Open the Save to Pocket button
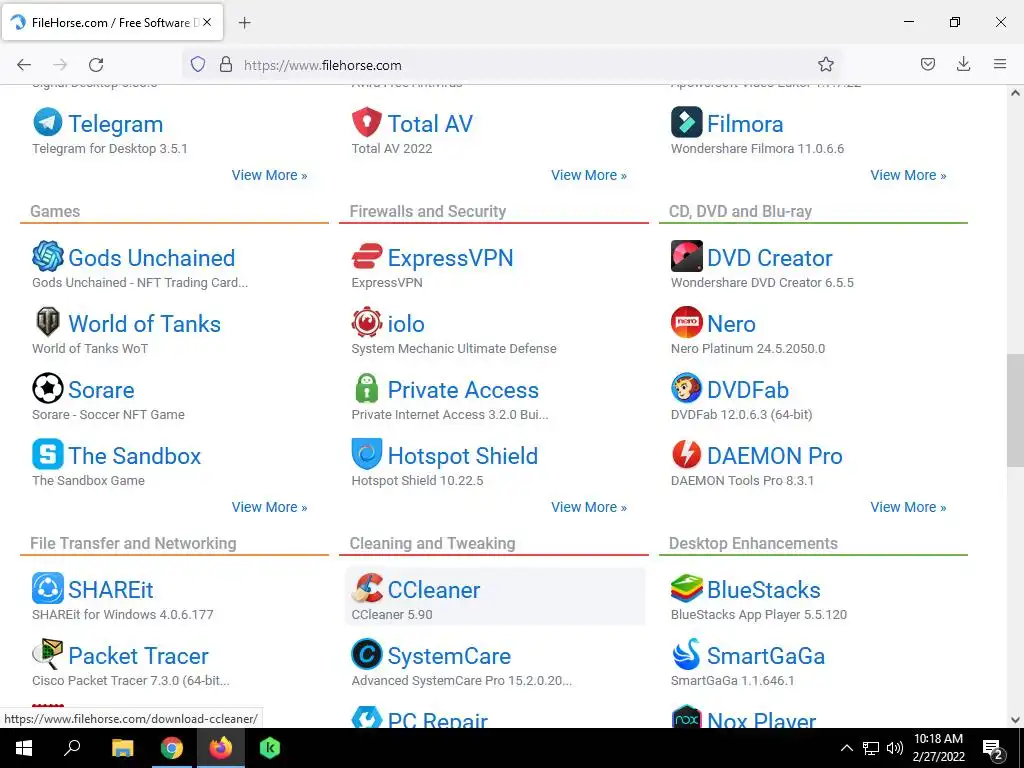This screenshot has height=768, width=1024. (x=927, y=64)
